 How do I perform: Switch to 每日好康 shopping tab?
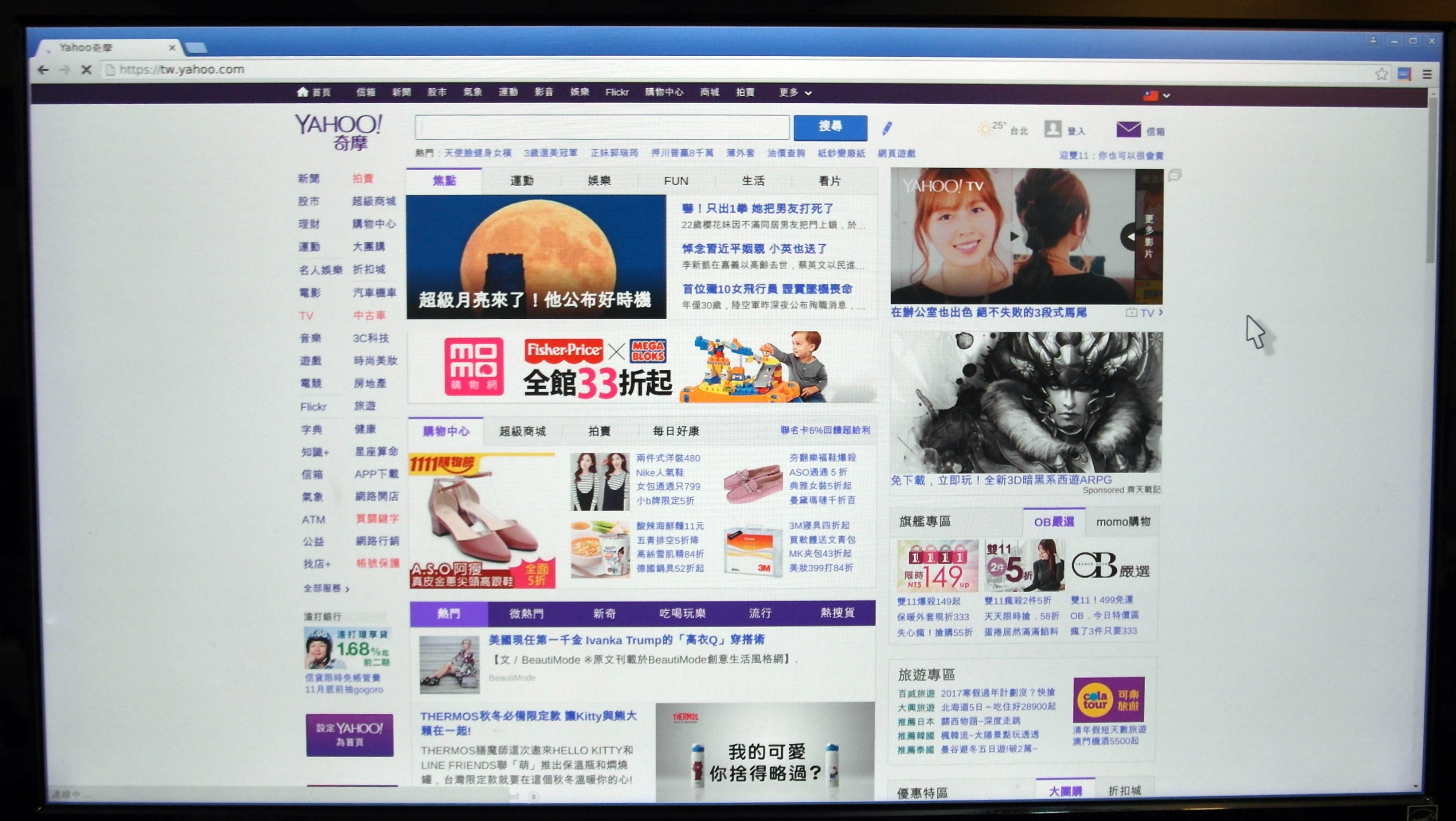(676, 431)
